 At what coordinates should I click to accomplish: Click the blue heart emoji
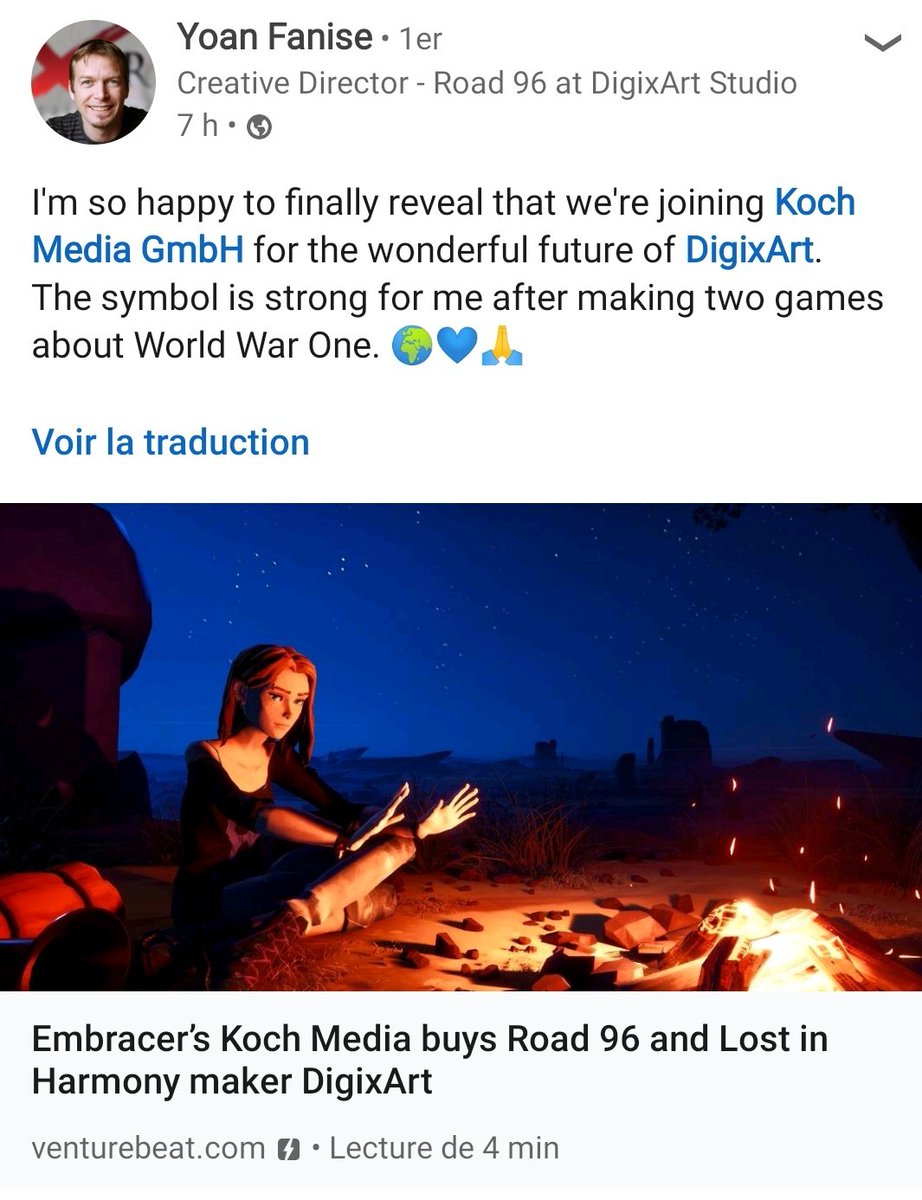click(456, 345)
